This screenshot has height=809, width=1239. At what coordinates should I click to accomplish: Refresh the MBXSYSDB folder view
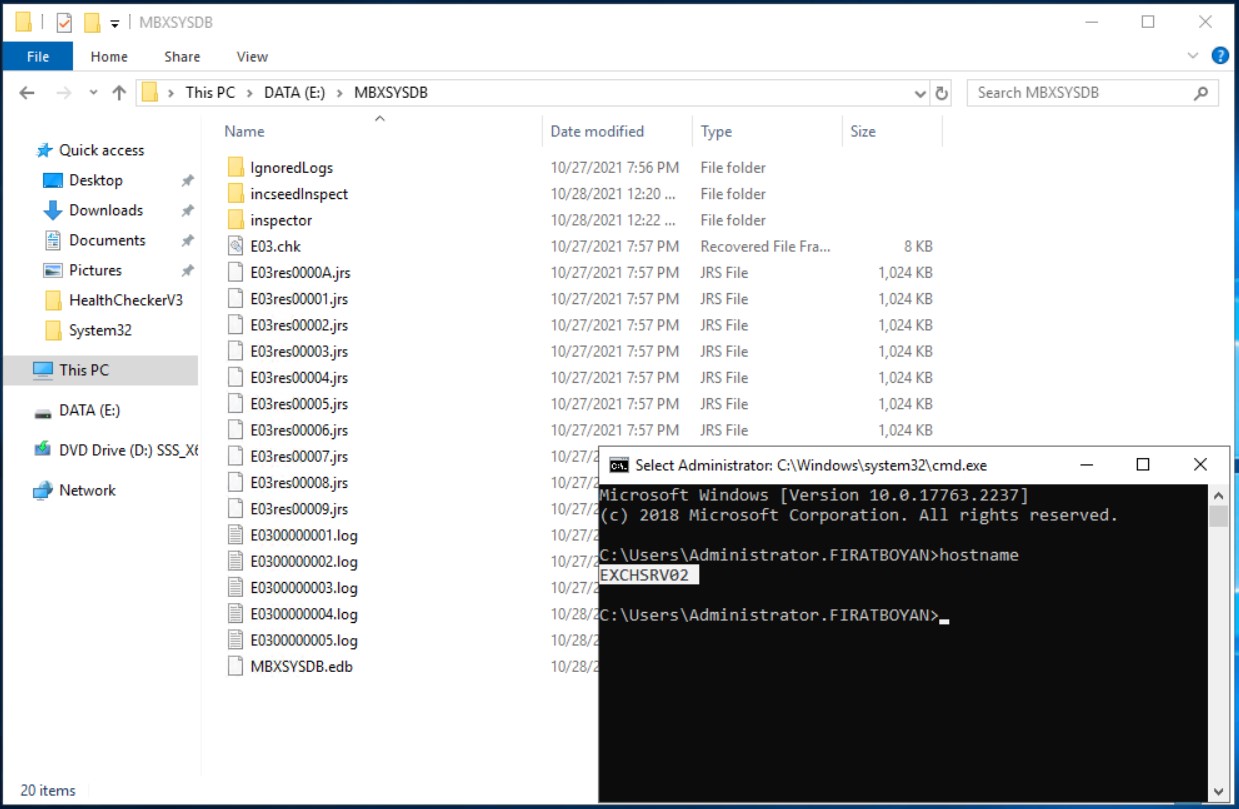point(941,93)
